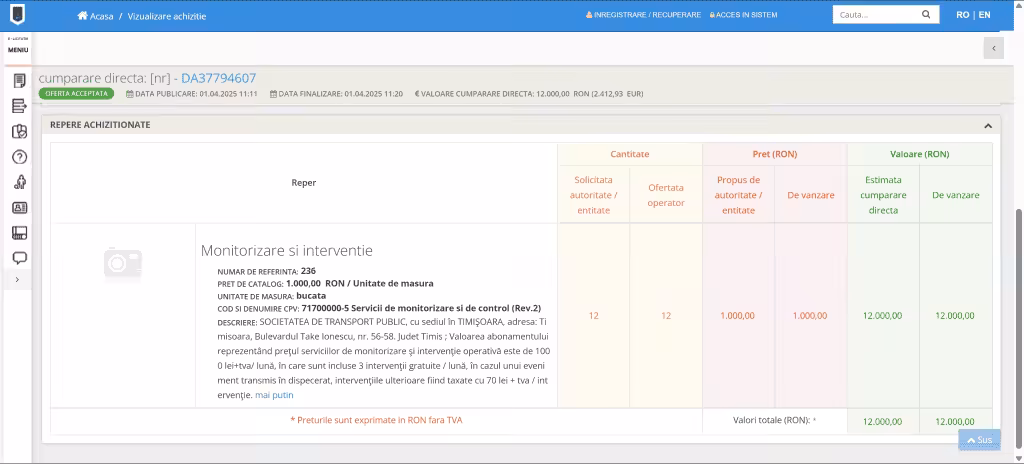Open the MENIU sidebar menu
Viewport: 1024px width, 464px height.
[18, 48]
